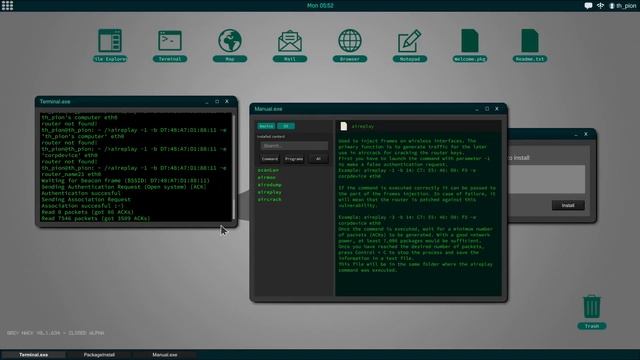Click the second teal tab in Manual sidebar
640x360 pixels.
coord(286,126)
